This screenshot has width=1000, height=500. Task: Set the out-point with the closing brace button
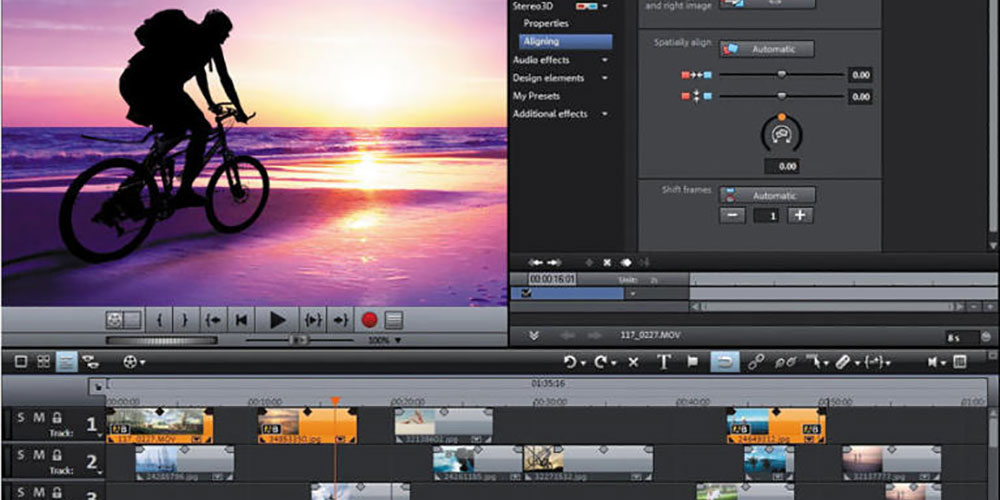pos(185,320)
